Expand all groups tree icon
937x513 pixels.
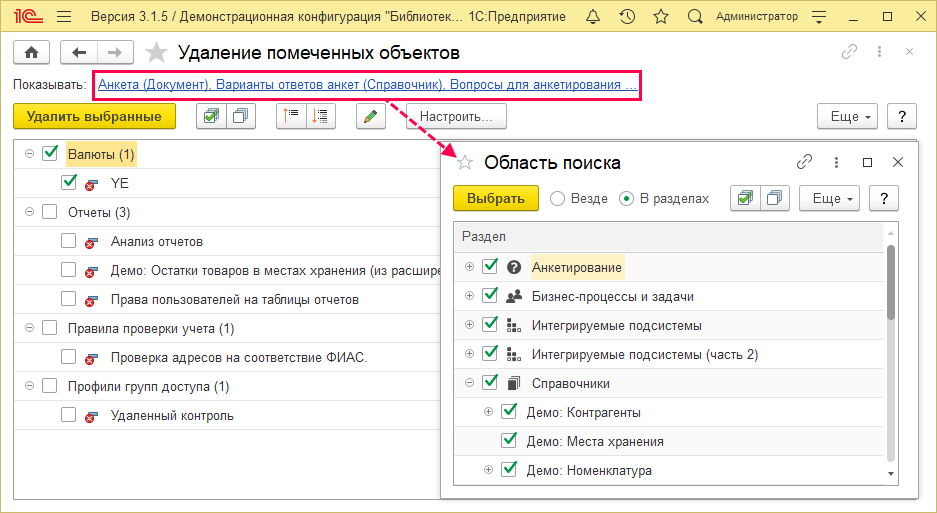[x=320, y=116]
